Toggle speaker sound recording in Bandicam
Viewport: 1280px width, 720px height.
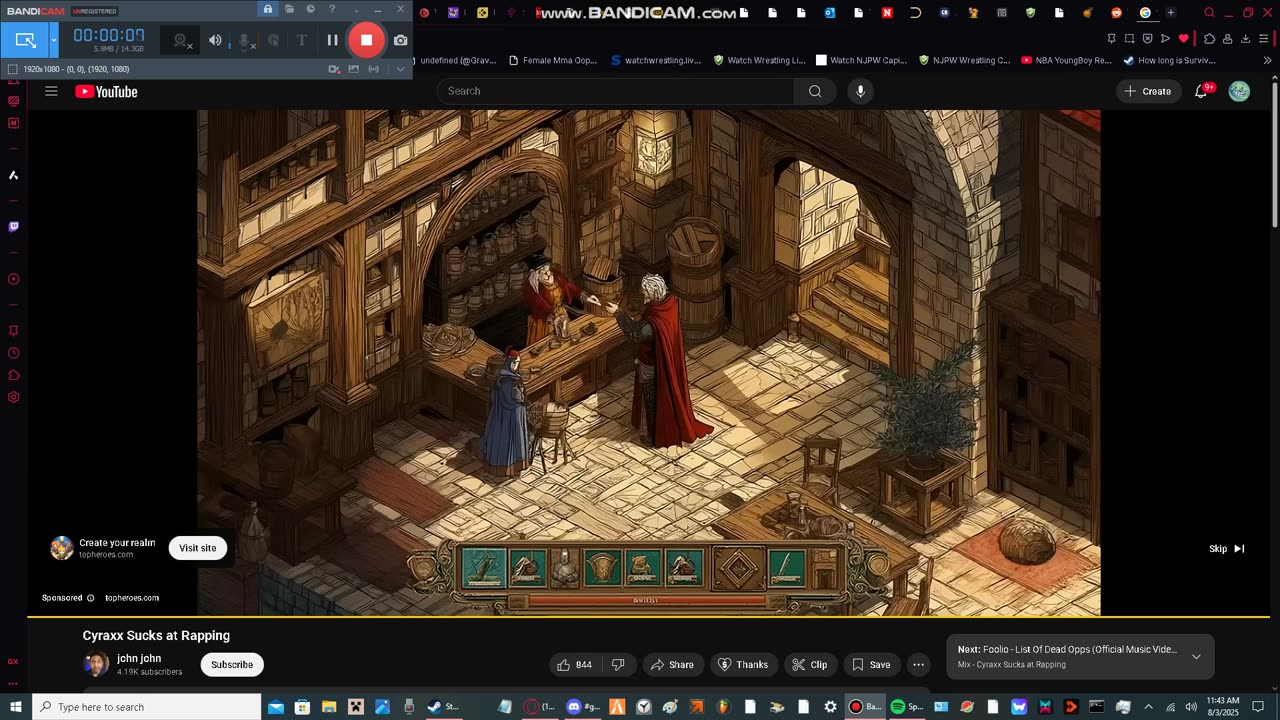tap(215, 40)
